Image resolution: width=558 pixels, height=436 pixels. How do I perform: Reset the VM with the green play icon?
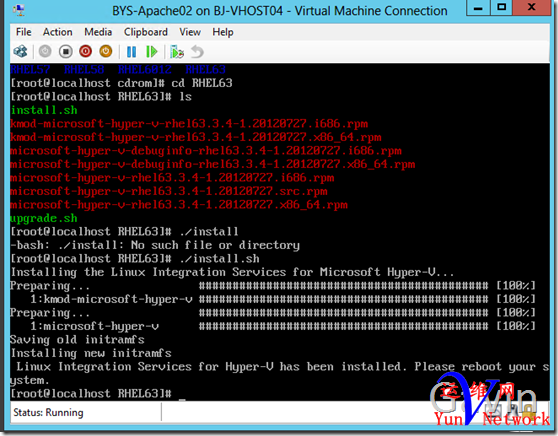152,52
